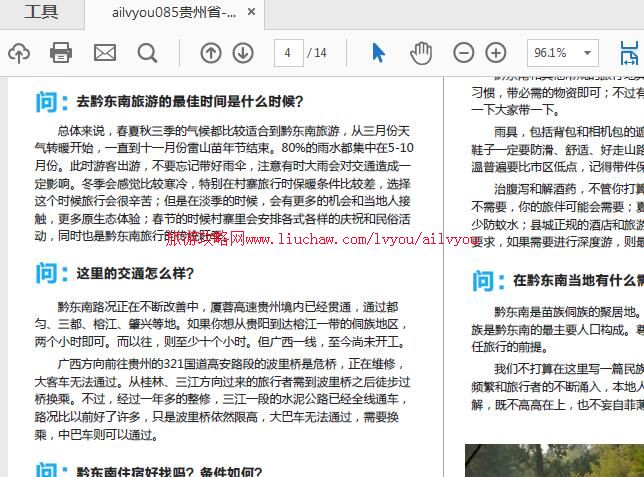Click the upload to cloud icon
This screenshot has width=644, height=477.
pyautogui.click(x=19, y=53)
